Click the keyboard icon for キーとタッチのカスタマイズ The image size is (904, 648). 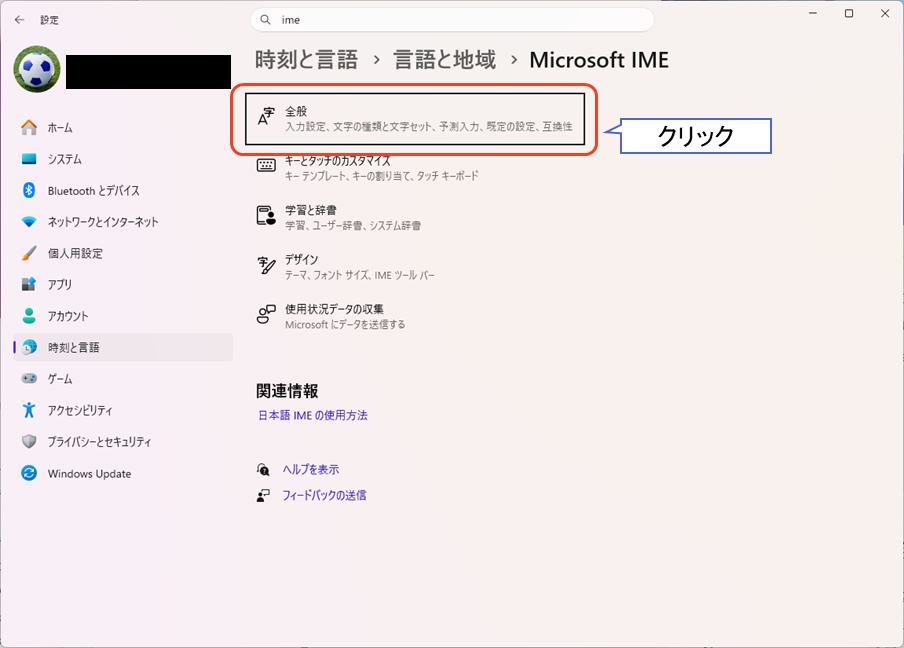(266, 165)
